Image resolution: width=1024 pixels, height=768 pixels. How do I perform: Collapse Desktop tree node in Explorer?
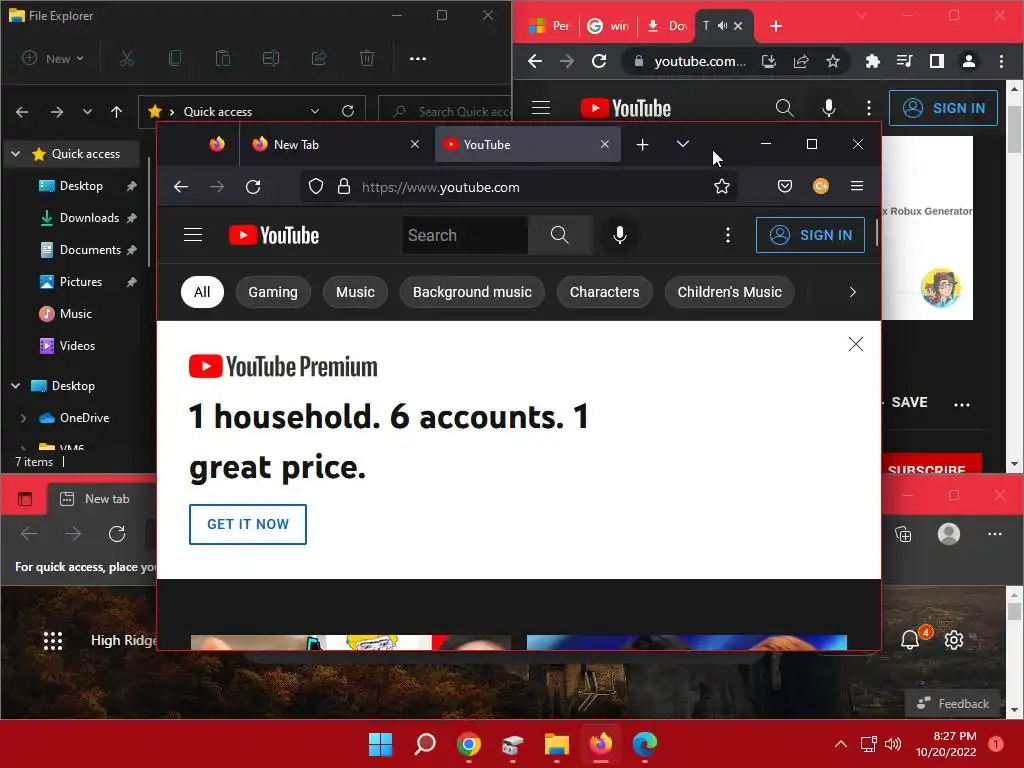tap(16, 386)
